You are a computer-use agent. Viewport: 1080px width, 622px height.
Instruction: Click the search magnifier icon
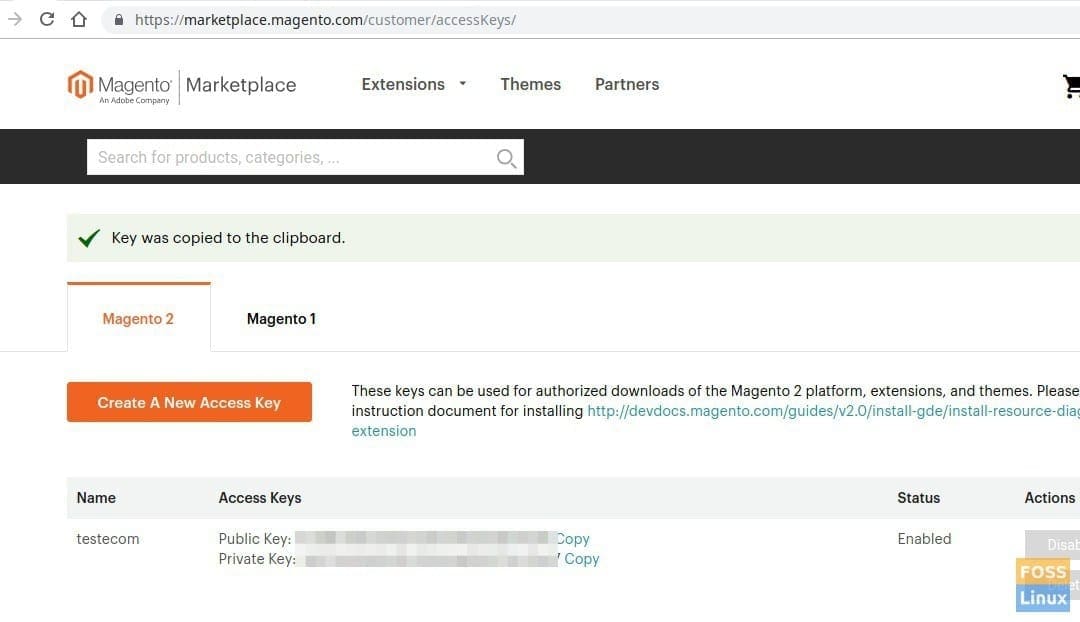tap(506, 158)
